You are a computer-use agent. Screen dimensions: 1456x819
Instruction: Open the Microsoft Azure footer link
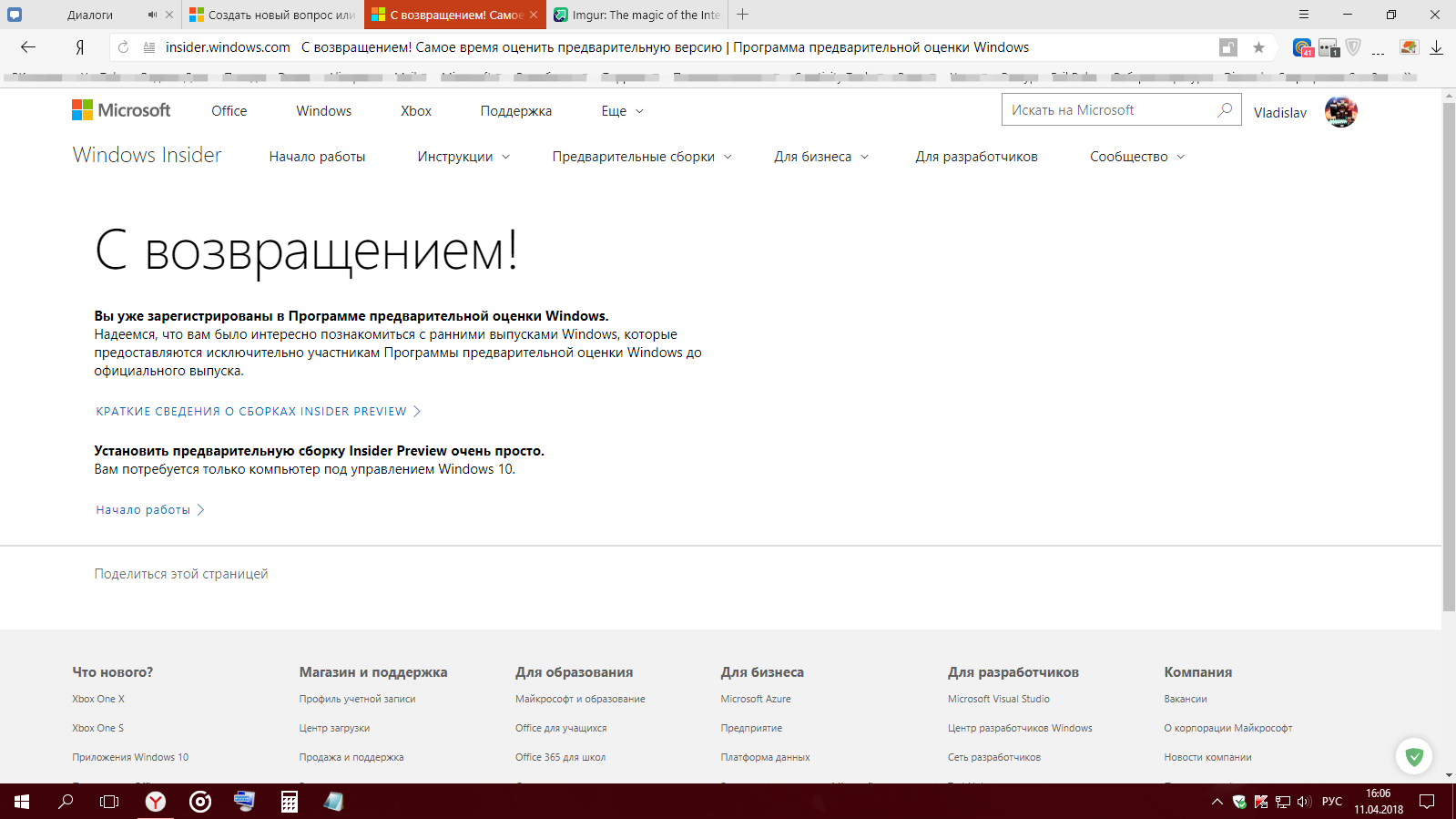click(x=756, y=699)
